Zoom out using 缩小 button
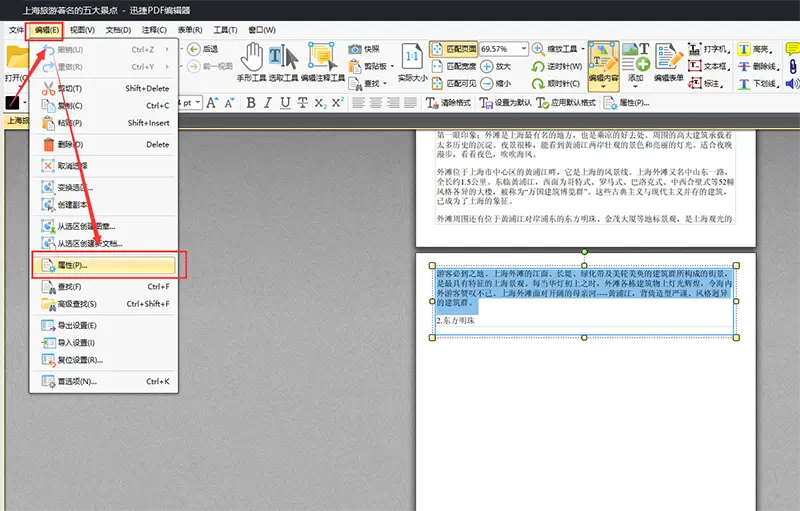 496,83
